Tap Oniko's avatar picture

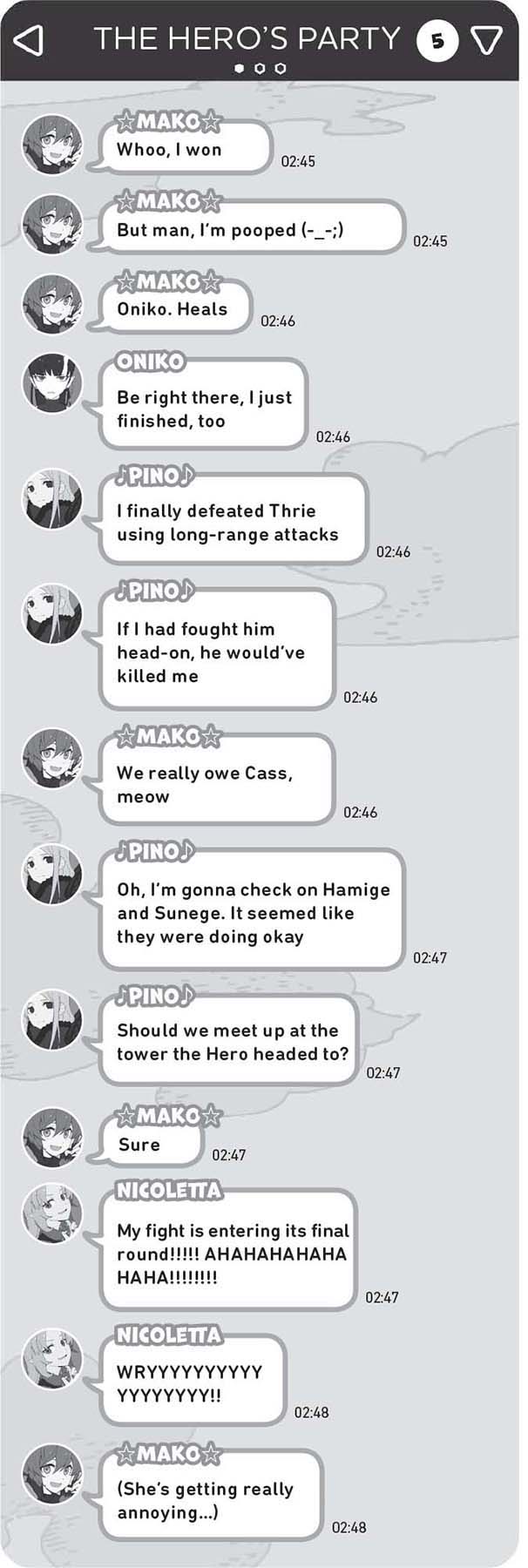pyautogui.click(x=52, y=383)
